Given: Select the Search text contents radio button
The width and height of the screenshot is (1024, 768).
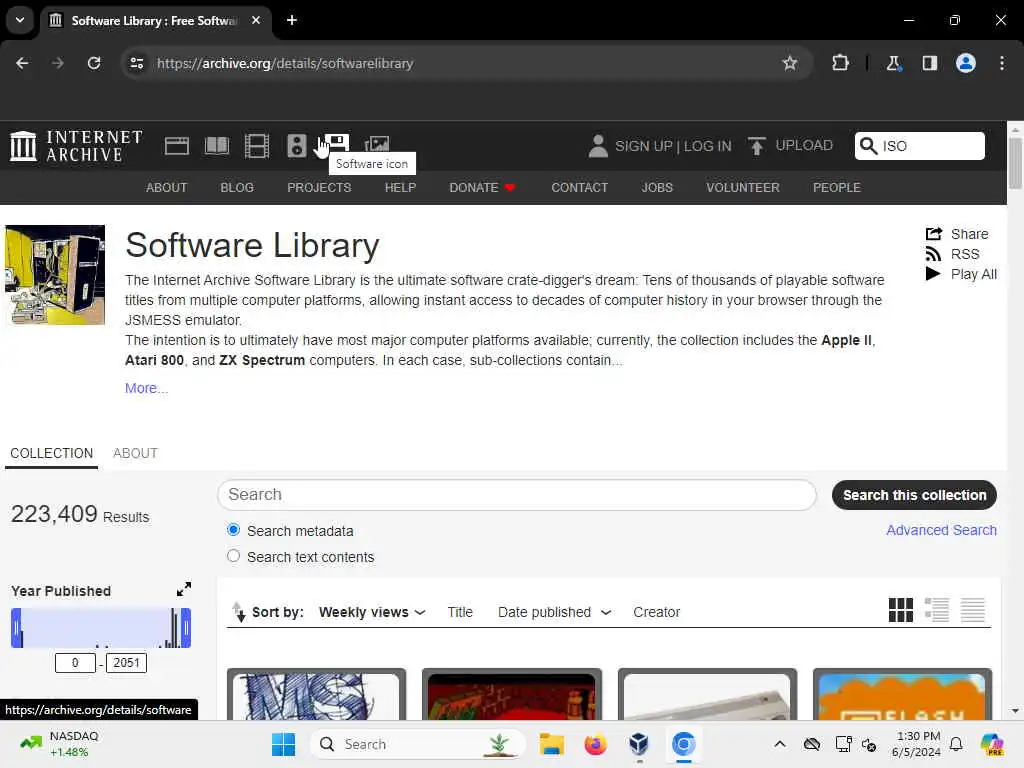Looking at the screenshot, I should click(x=233, y=556).
